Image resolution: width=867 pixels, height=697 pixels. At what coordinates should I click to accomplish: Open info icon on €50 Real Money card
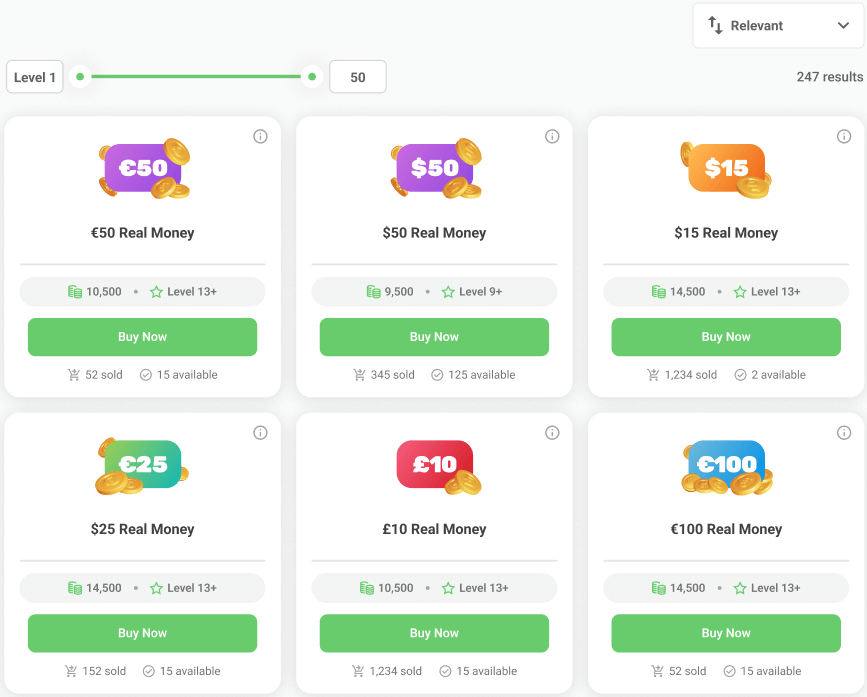pyautogui.click(x=260, y=137)
